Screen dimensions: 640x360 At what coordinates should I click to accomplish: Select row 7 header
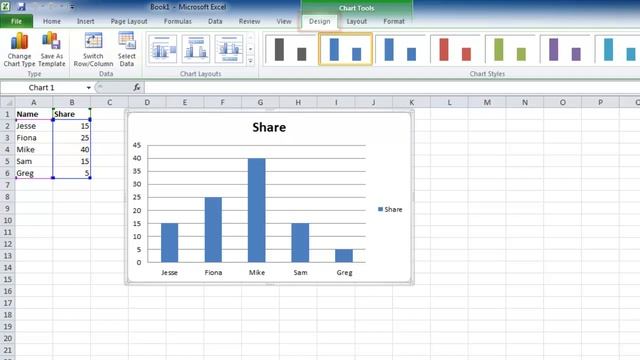(7, 185)
